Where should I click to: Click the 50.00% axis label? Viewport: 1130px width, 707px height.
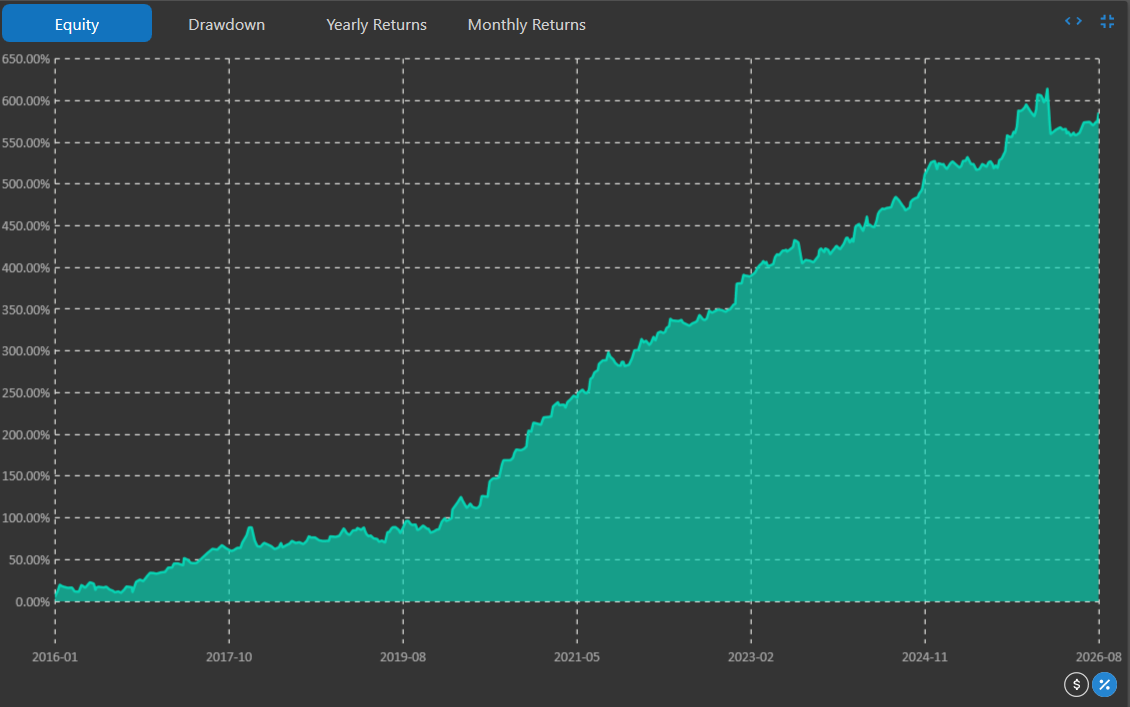click(30, 559)
